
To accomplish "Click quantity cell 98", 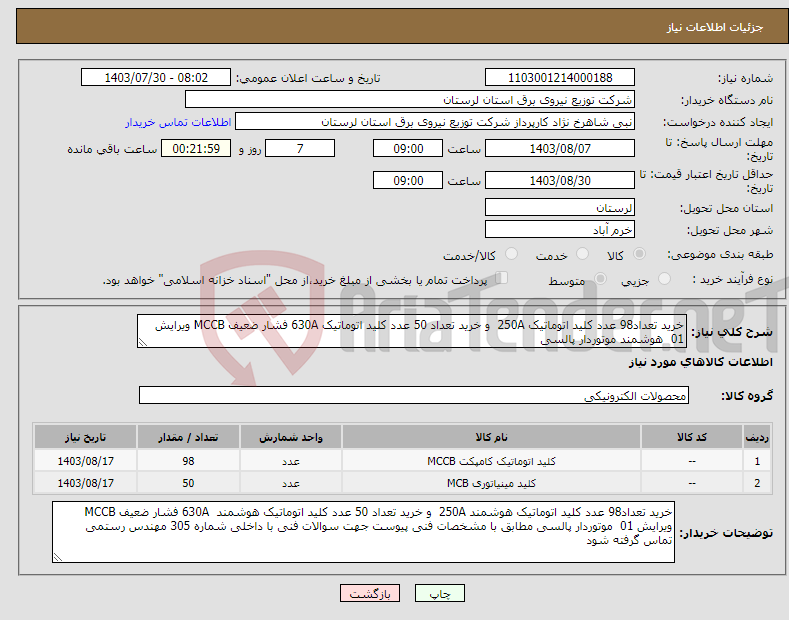I will point(188,461).
